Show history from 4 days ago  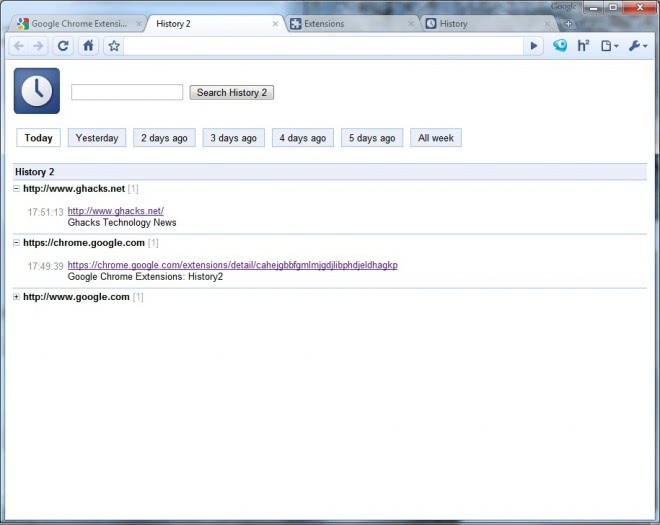point(303,138)
